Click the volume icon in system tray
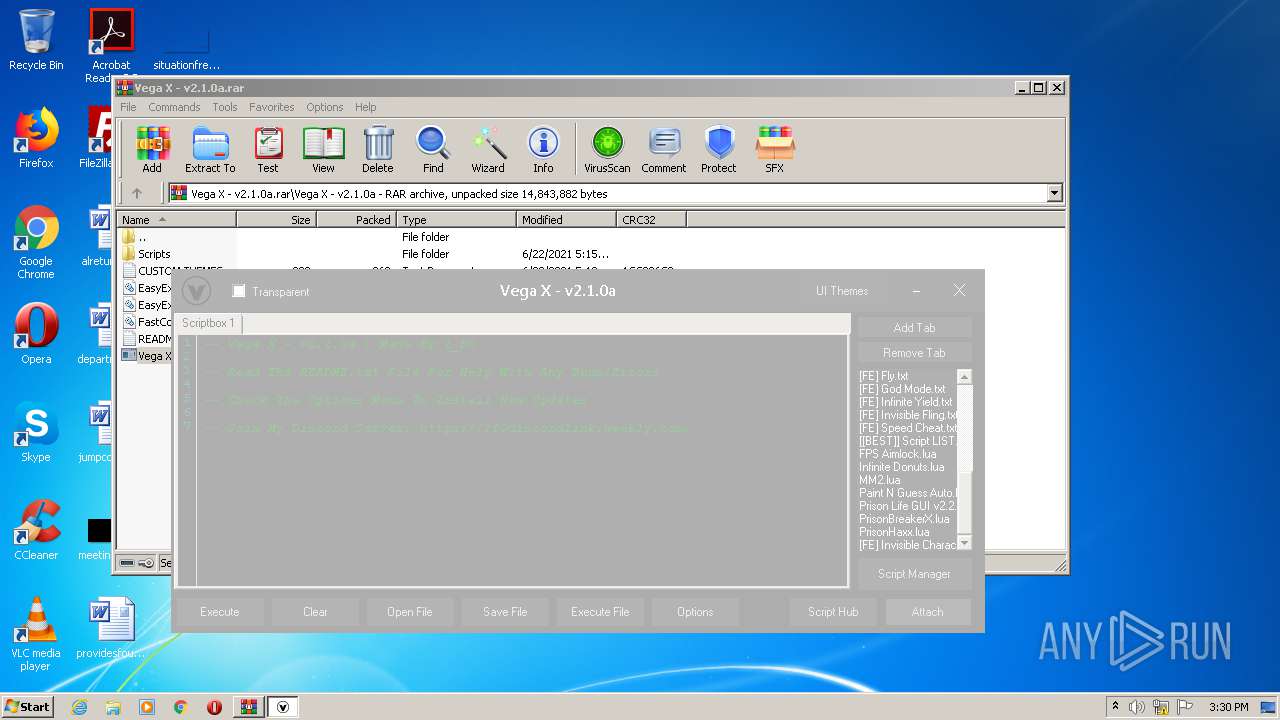1280x720 pixels. (1136, 707)
